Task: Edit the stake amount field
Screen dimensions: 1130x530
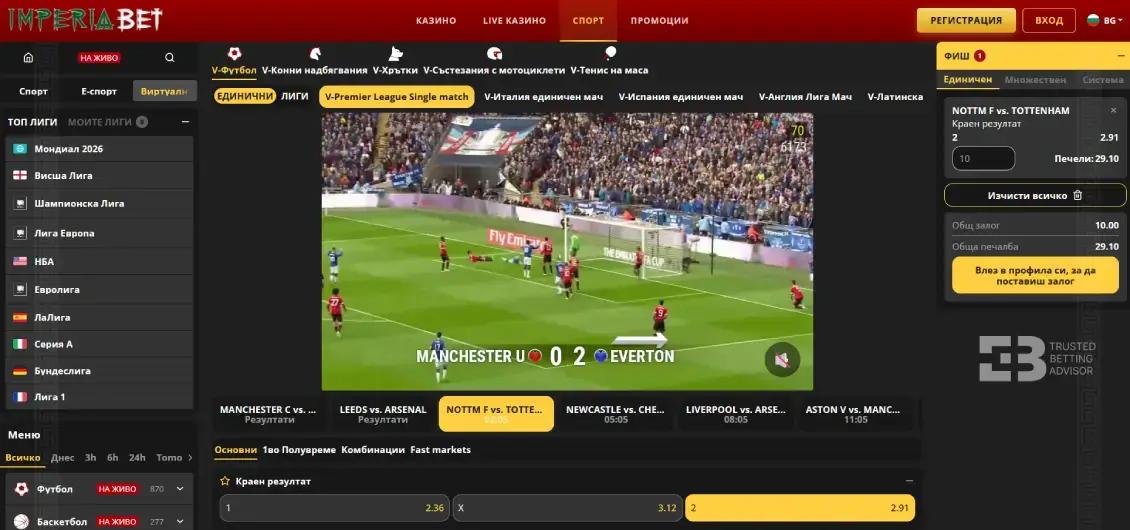Action: point(984,159)
